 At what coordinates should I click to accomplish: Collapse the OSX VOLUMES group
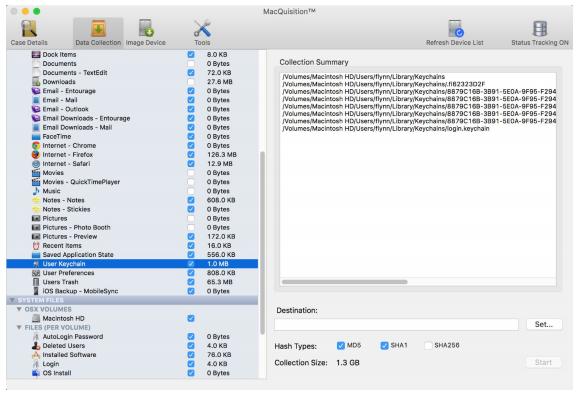click(x=19, y=309)
